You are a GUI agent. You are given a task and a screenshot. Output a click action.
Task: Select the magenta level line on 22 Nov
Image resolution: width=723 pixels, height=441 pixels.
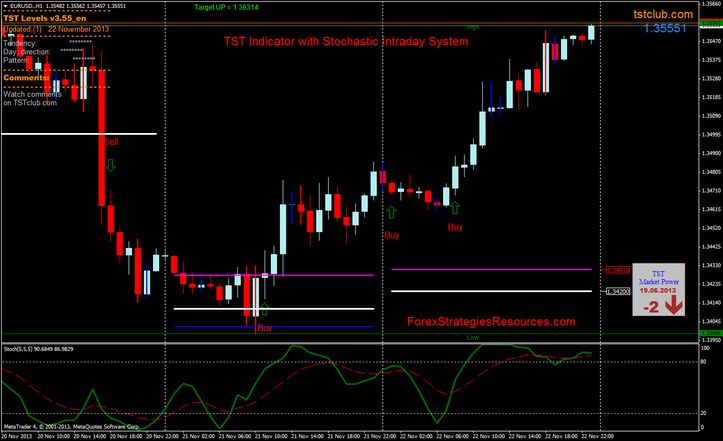pos(491,269)
